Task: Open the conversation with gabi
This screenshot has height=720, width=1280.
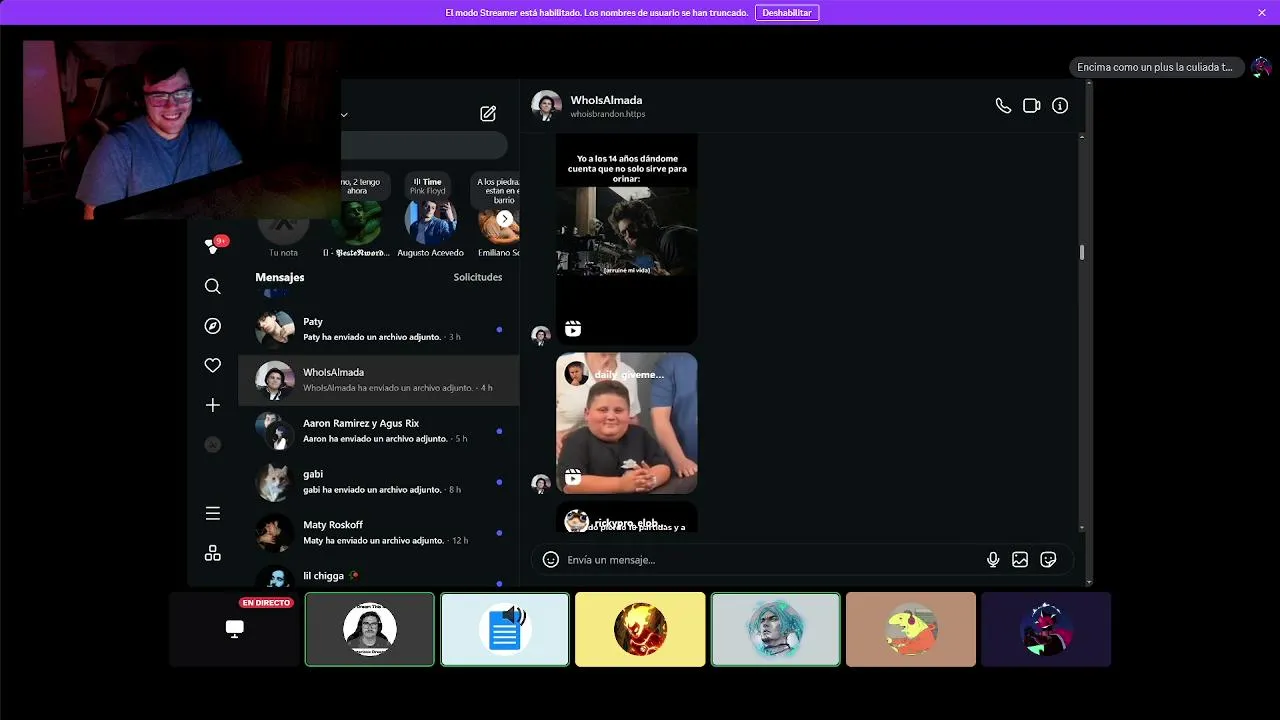Action: 379,482
